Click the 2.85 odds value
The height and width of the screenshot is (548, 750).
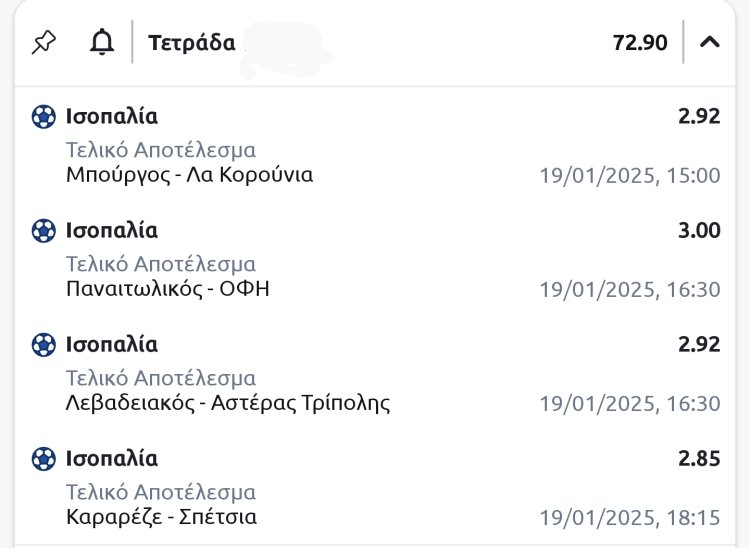pyautogui.click(x=699, y=459)
